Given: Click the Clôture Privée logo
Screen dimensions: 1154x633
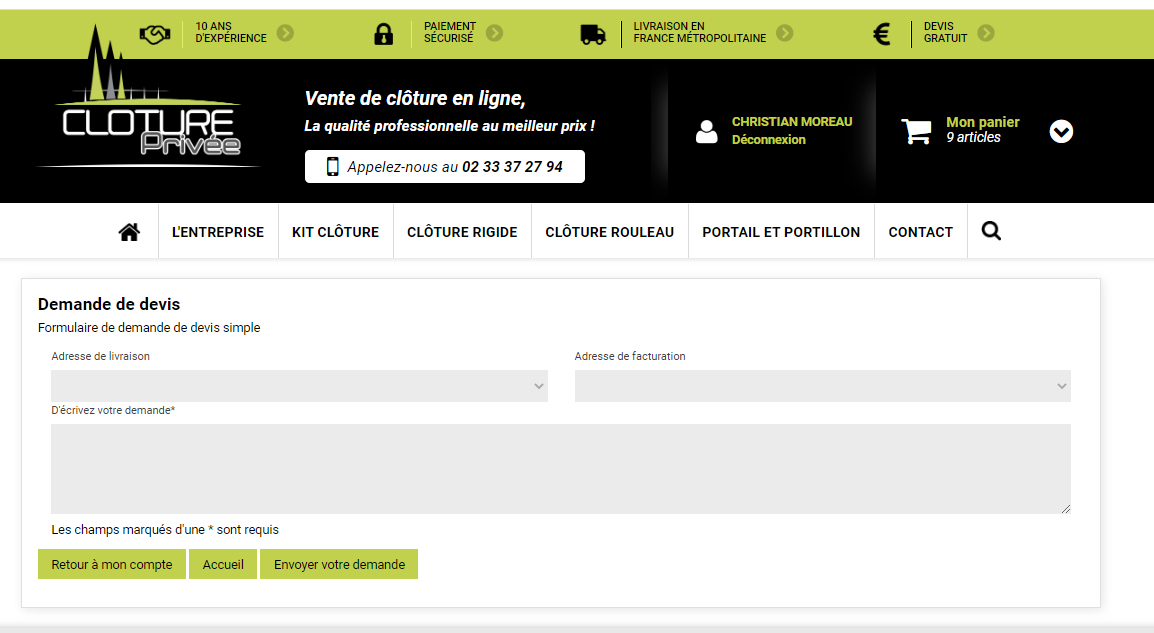Looking at the screenshot, I should [x=149, y=96].
